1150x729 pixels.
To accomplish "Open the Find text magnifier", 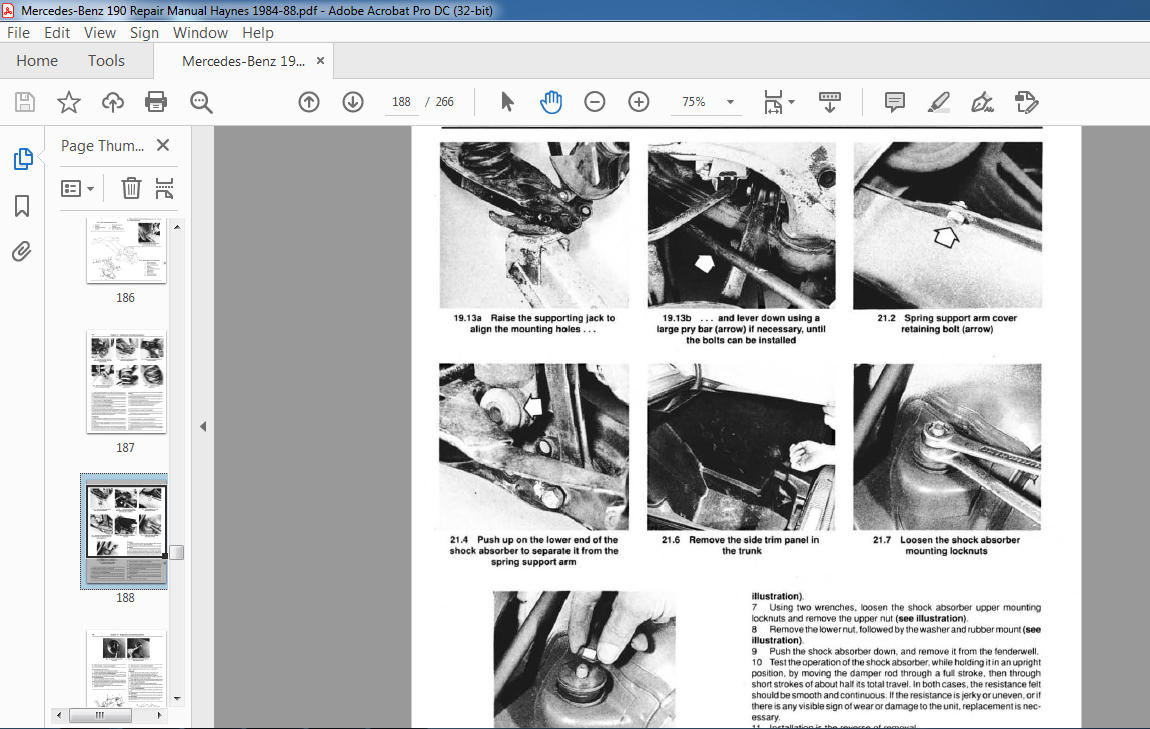I will coord(201,102).
